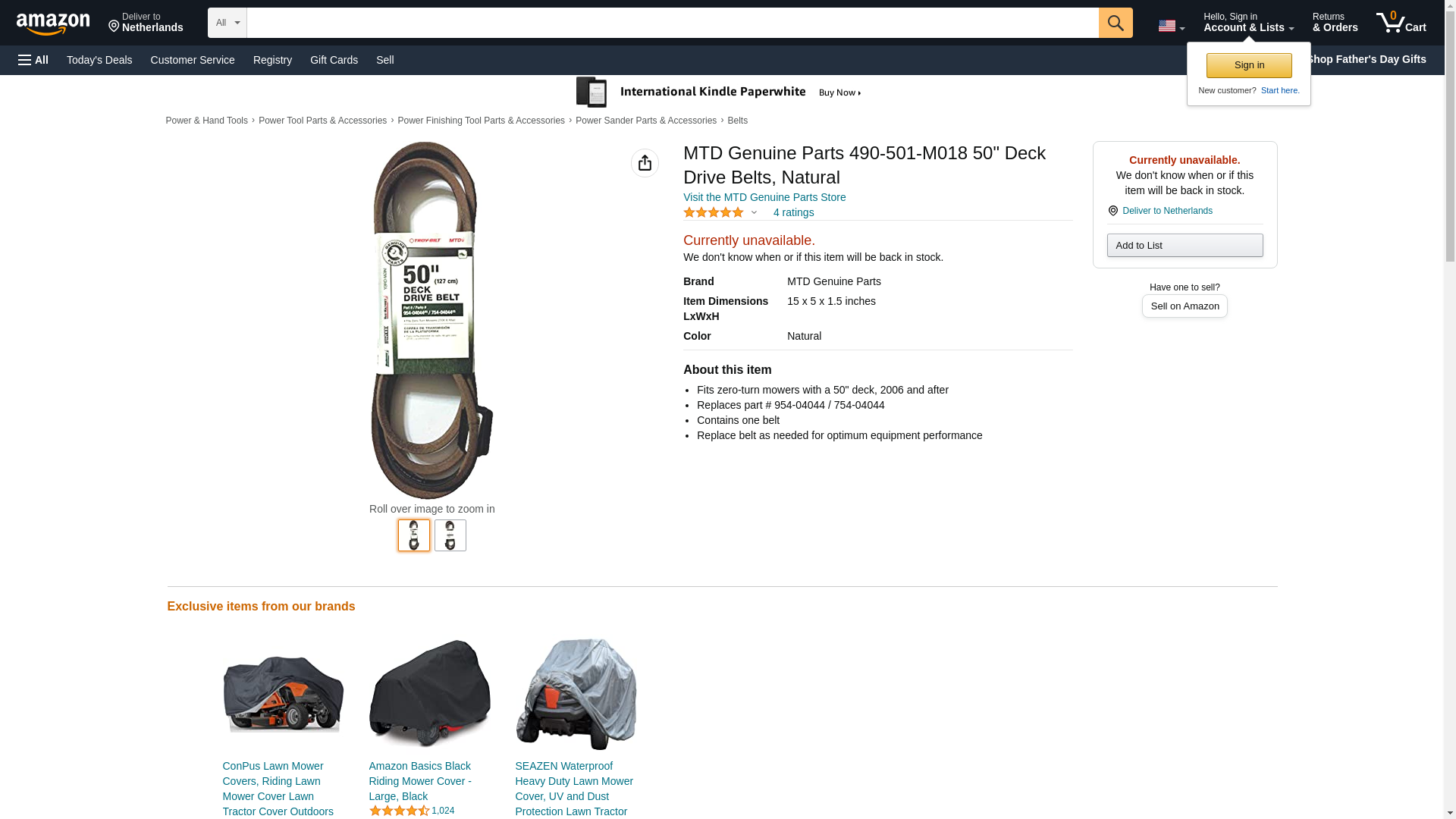1456x819 pixels.
Task: Click the star rating icons
Action: tap(714, 213)
